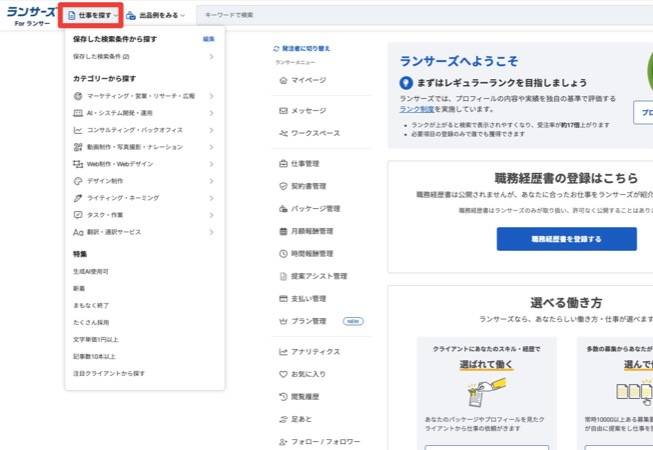Open 時間報酬管理 clock icon
The height and width of the screenshot is (450, 653).
coord(283,254)
